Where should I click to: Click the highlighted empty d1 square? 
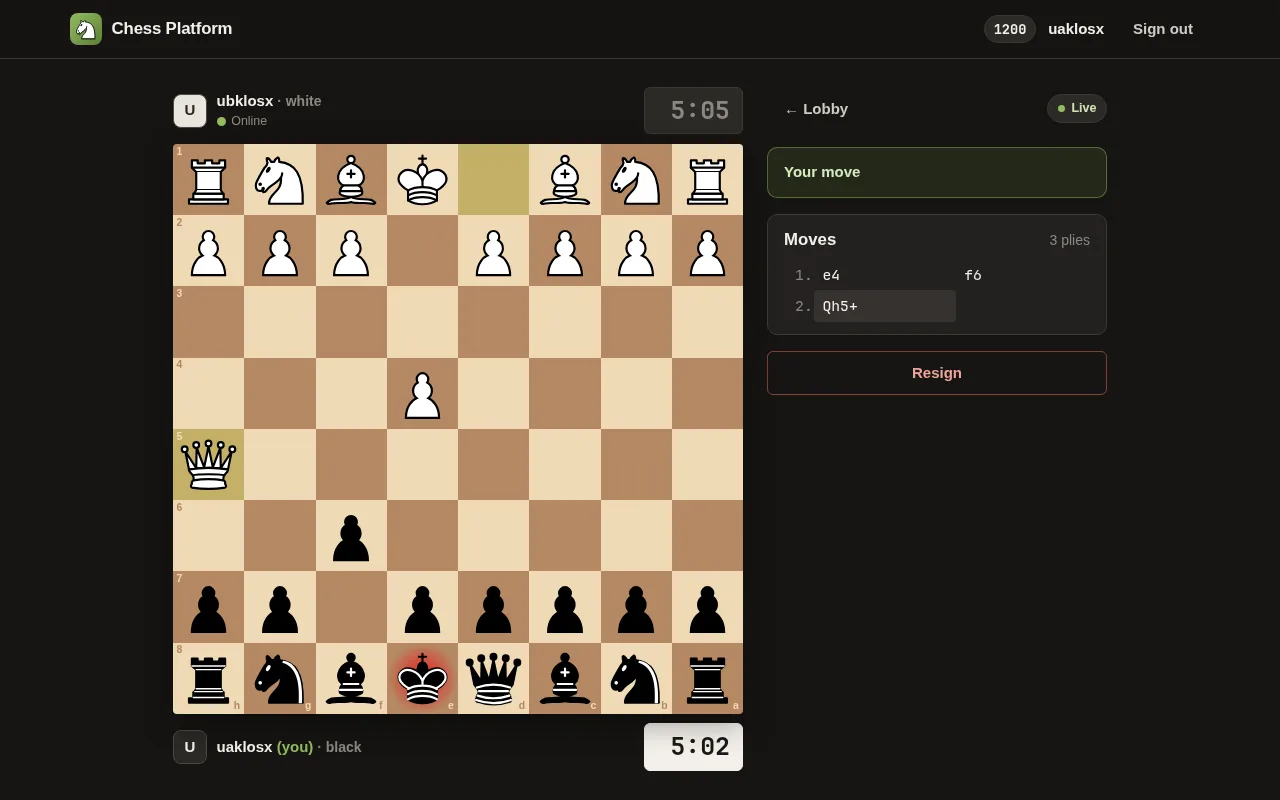pos(493,180)
